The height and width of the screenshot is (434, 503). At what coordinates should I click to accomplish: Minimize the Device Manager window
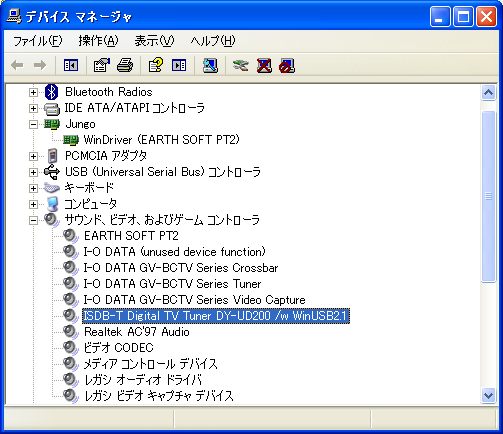pyautogui.click(x=440, y=16)
